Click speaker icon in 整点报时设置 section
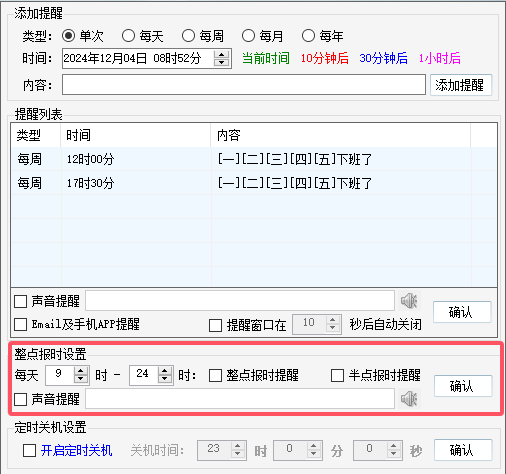 click(409, 399)
